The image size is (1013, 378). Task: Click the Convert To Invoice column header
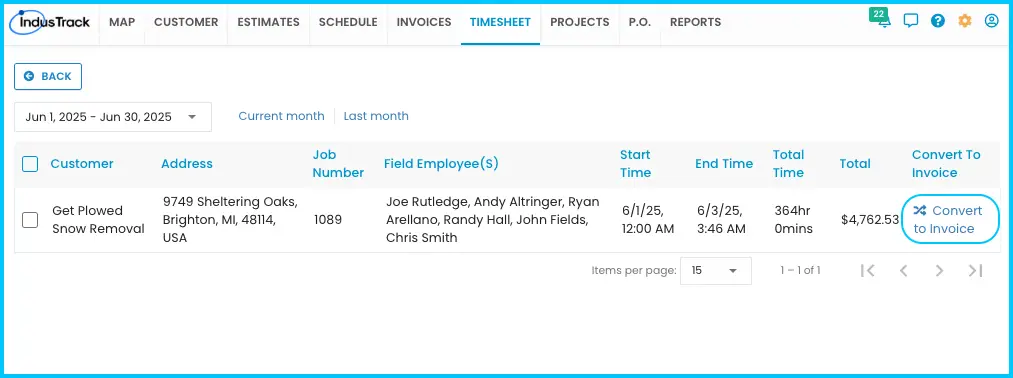click(946, 164)
